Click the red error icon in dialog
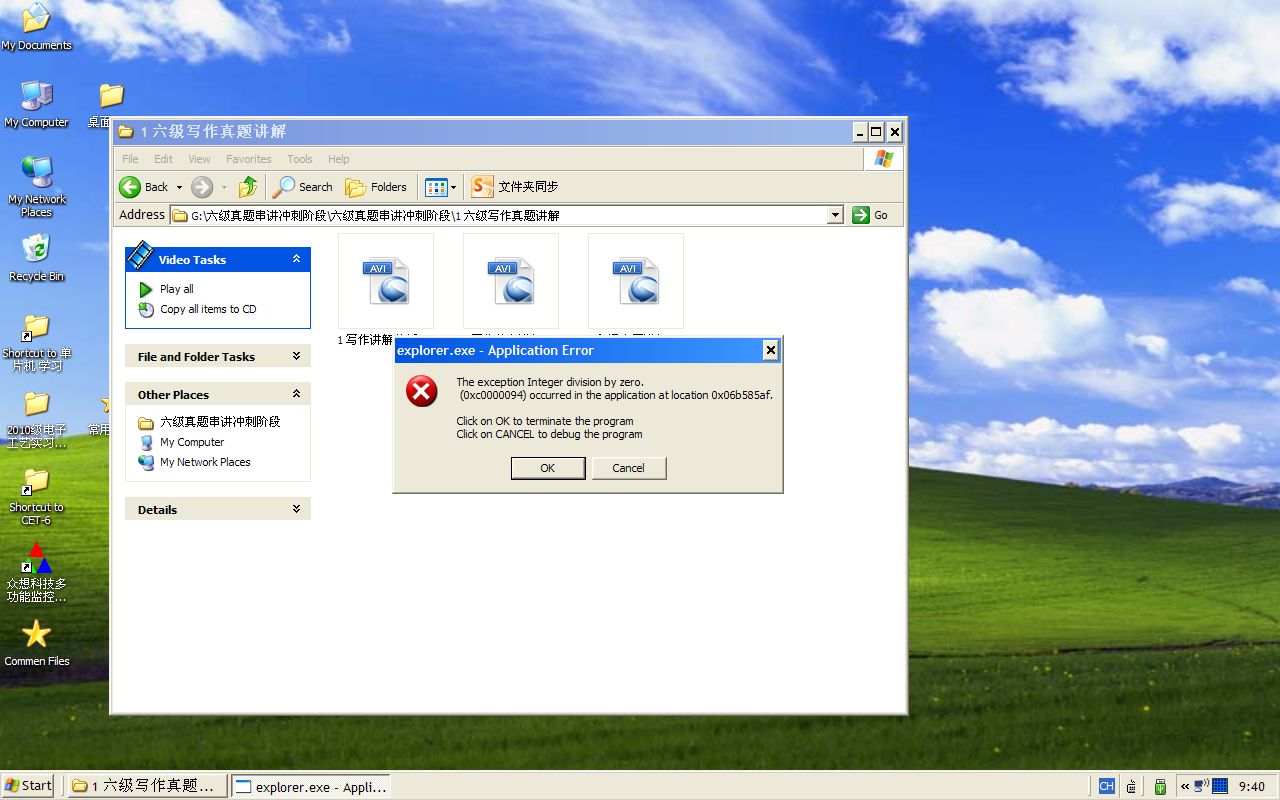The height and width of the screenshot is (800, 1280). tap(422, 391)
